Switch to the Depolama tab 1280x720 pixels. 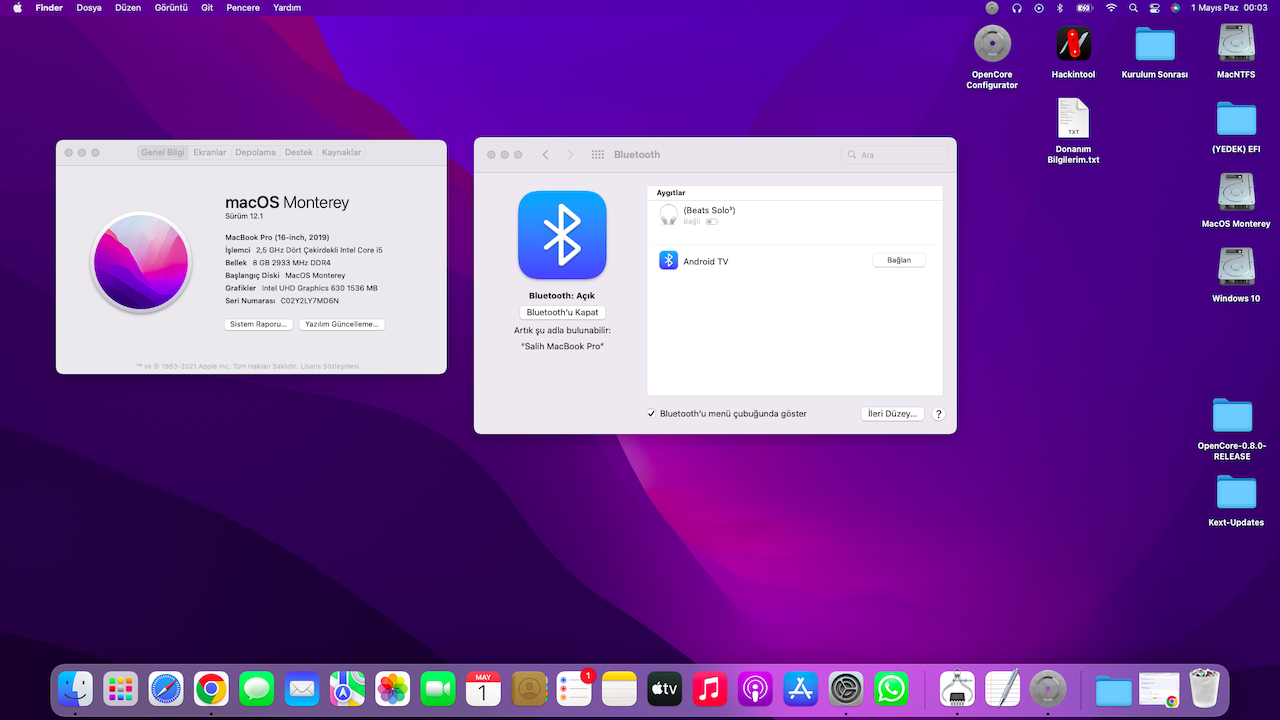click(255, 153)
